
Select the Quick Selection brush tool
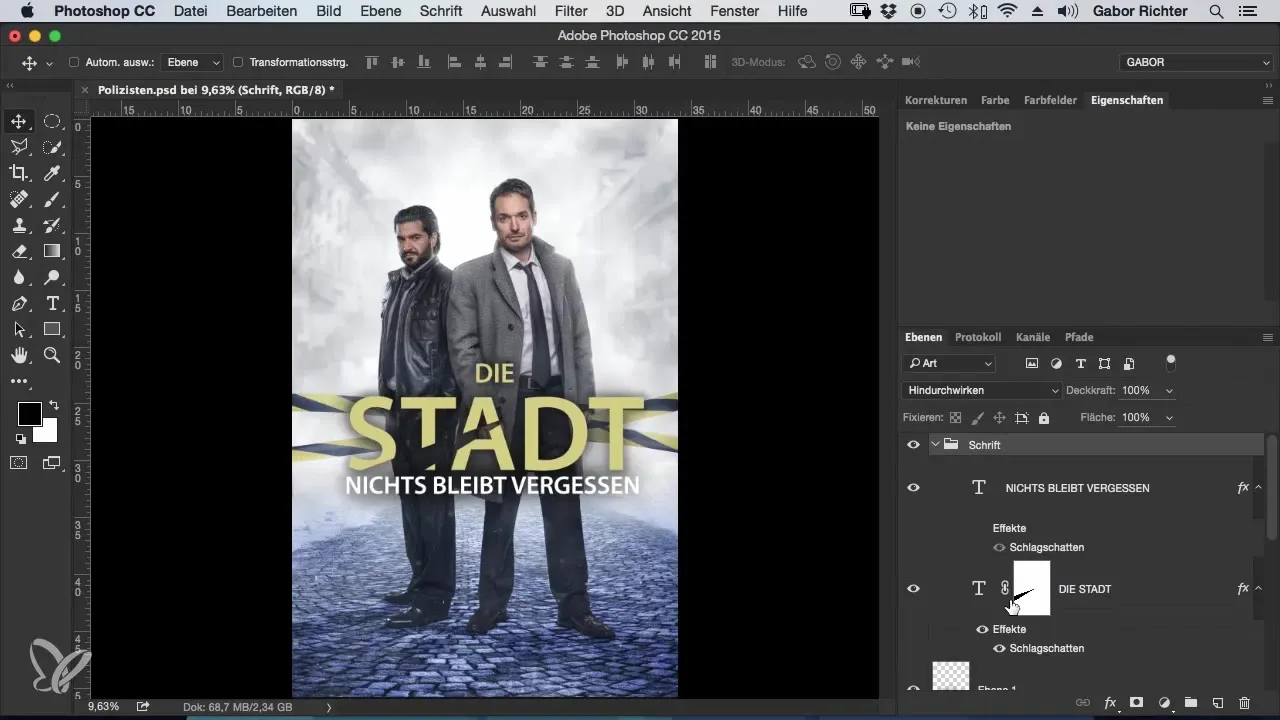pyautogui.click(x=52, y=147)
